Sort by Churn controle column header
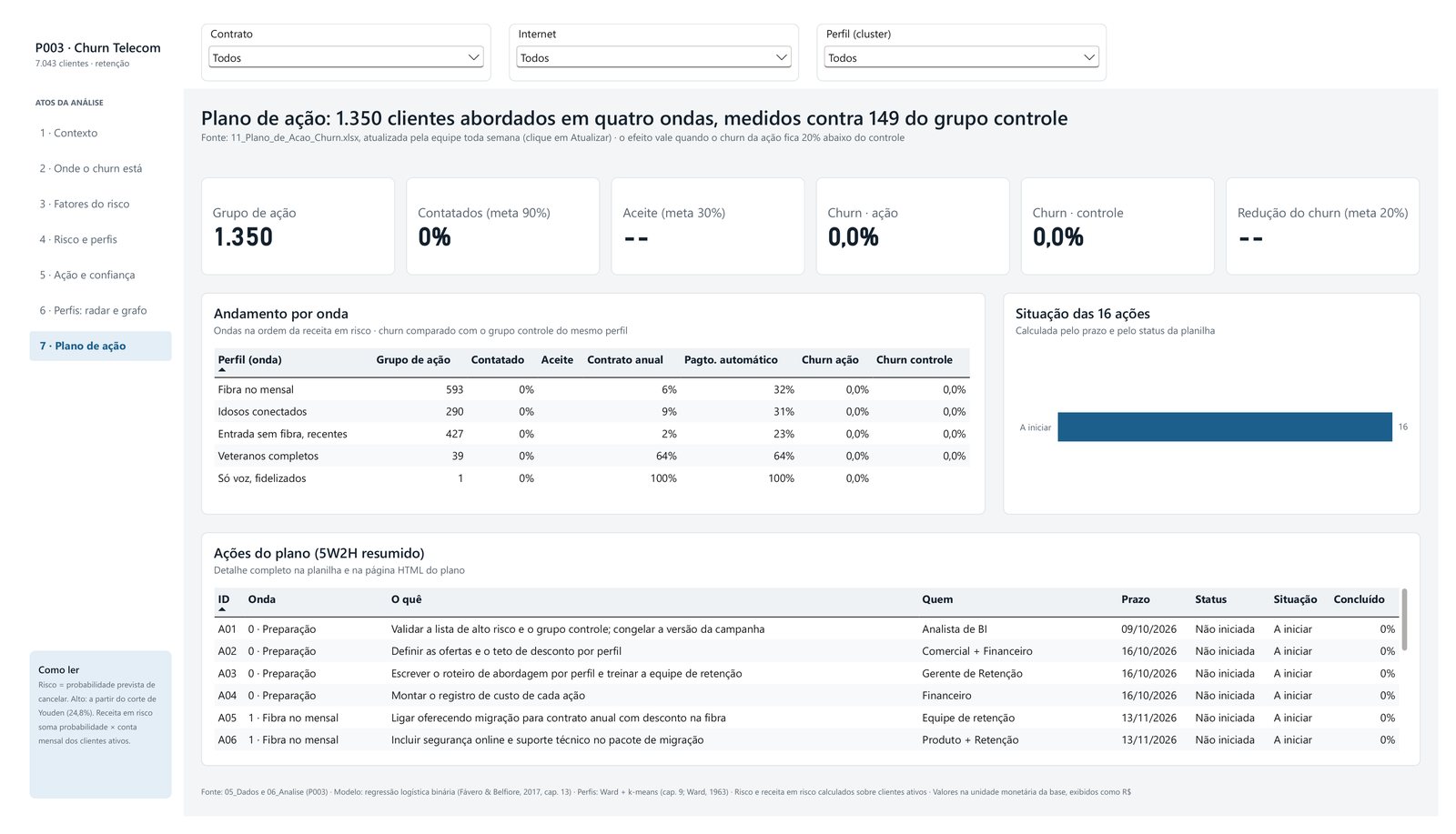The height and width of the screenshot is (834, 1456). (x=914, y=360)
